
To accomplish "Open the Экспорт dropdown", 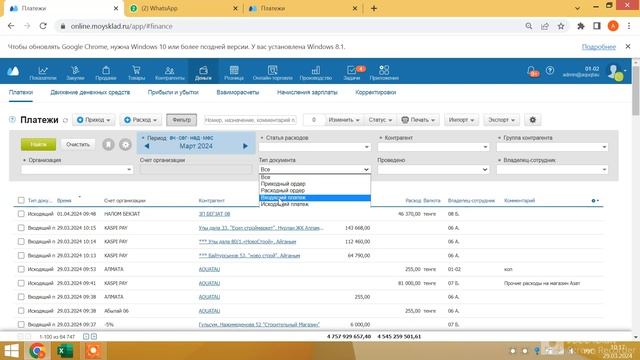I will (501, 120).
